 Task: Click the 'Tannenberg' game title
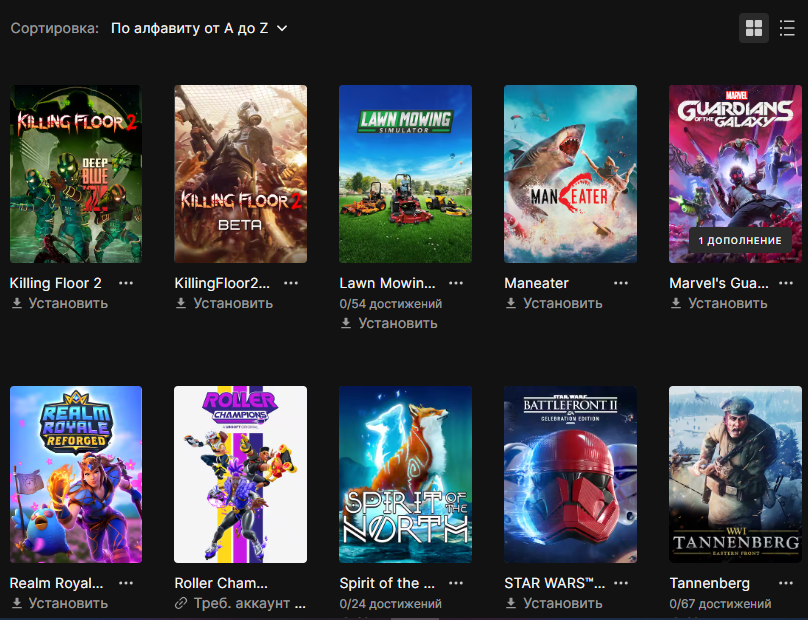(710, 583)
